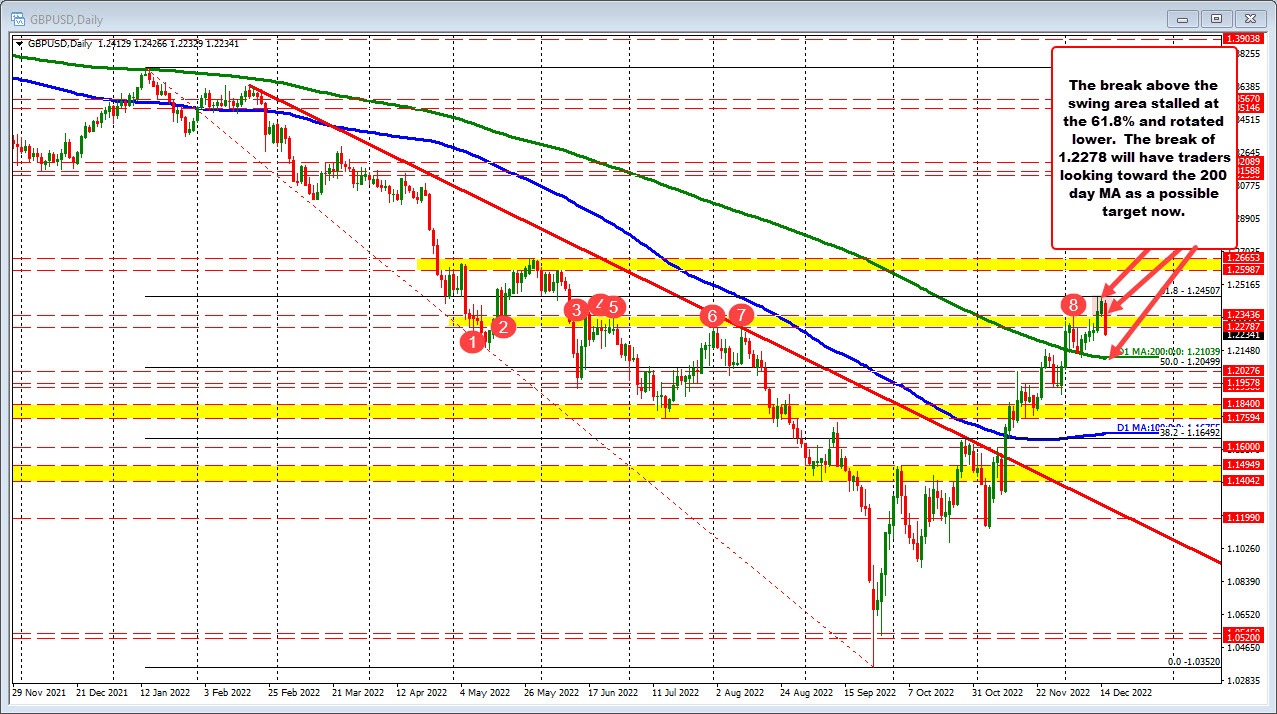Click red marker 3 in the June swing area

click(576, 311)
